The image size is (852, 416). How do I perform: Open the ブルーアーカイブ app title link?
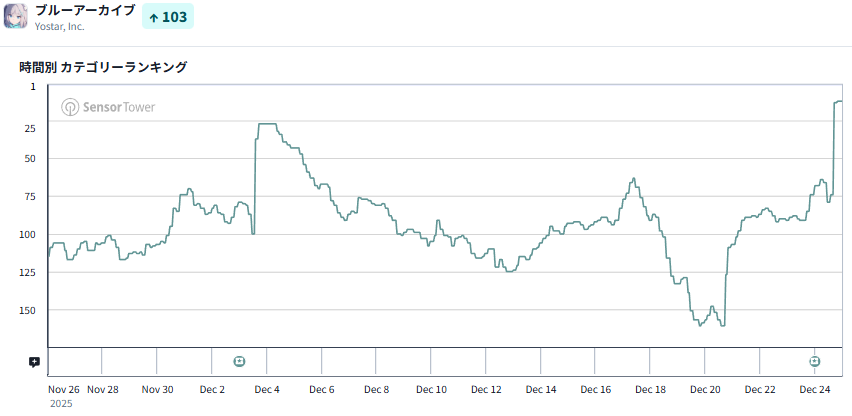(85, 10)
